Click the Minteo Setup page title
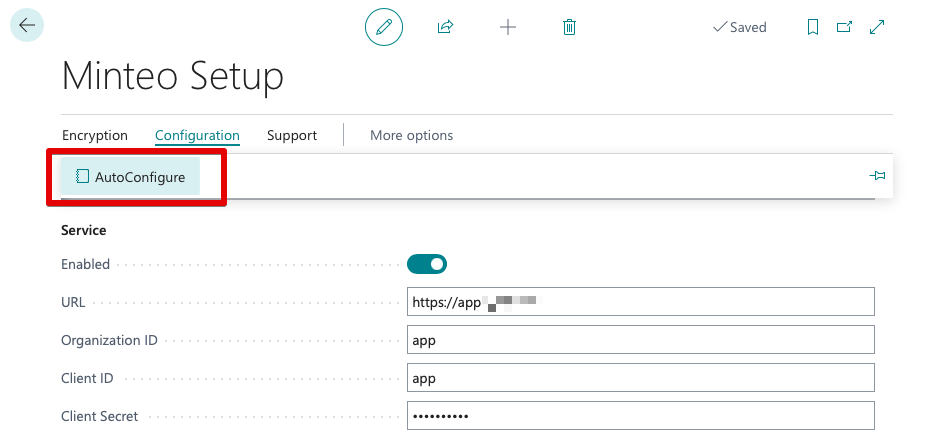Viewport: 925px width, 439px height. (x=172, y=76)
